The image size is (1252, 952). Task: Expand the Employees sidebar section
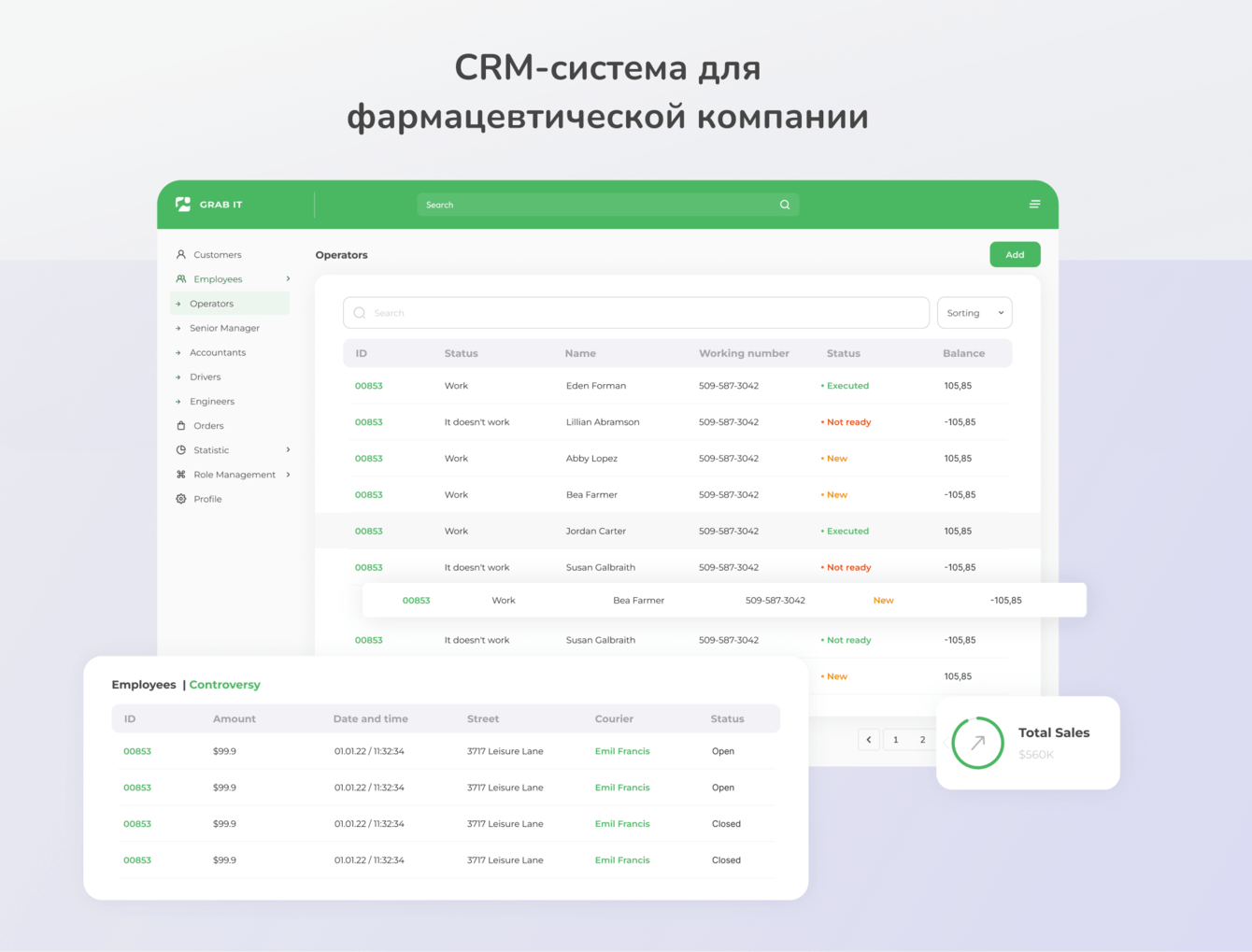click(x=287, y=278)
